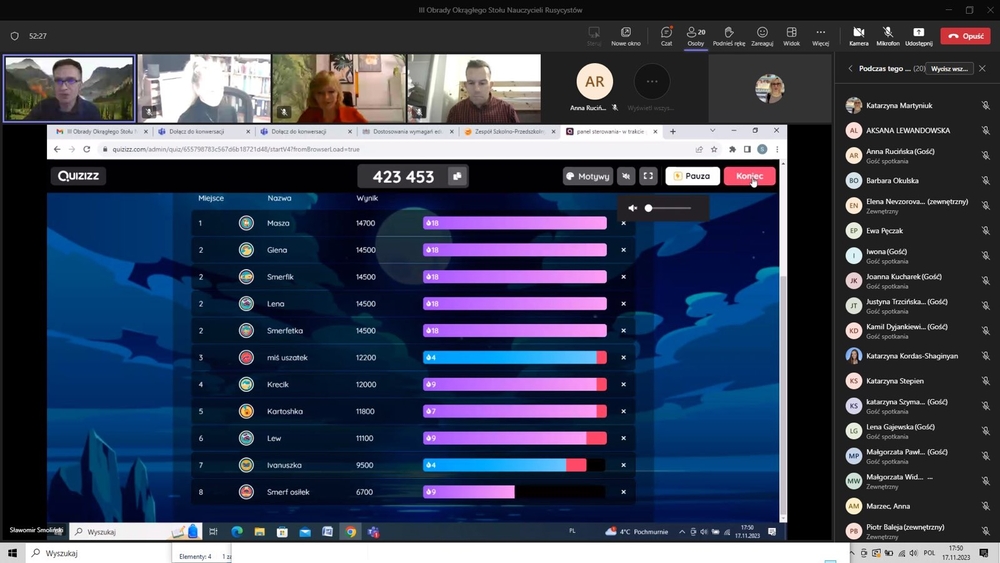Open the Osoby participants tab
The height and width of the screenshot is (563, 1000).
pos(696,36)
